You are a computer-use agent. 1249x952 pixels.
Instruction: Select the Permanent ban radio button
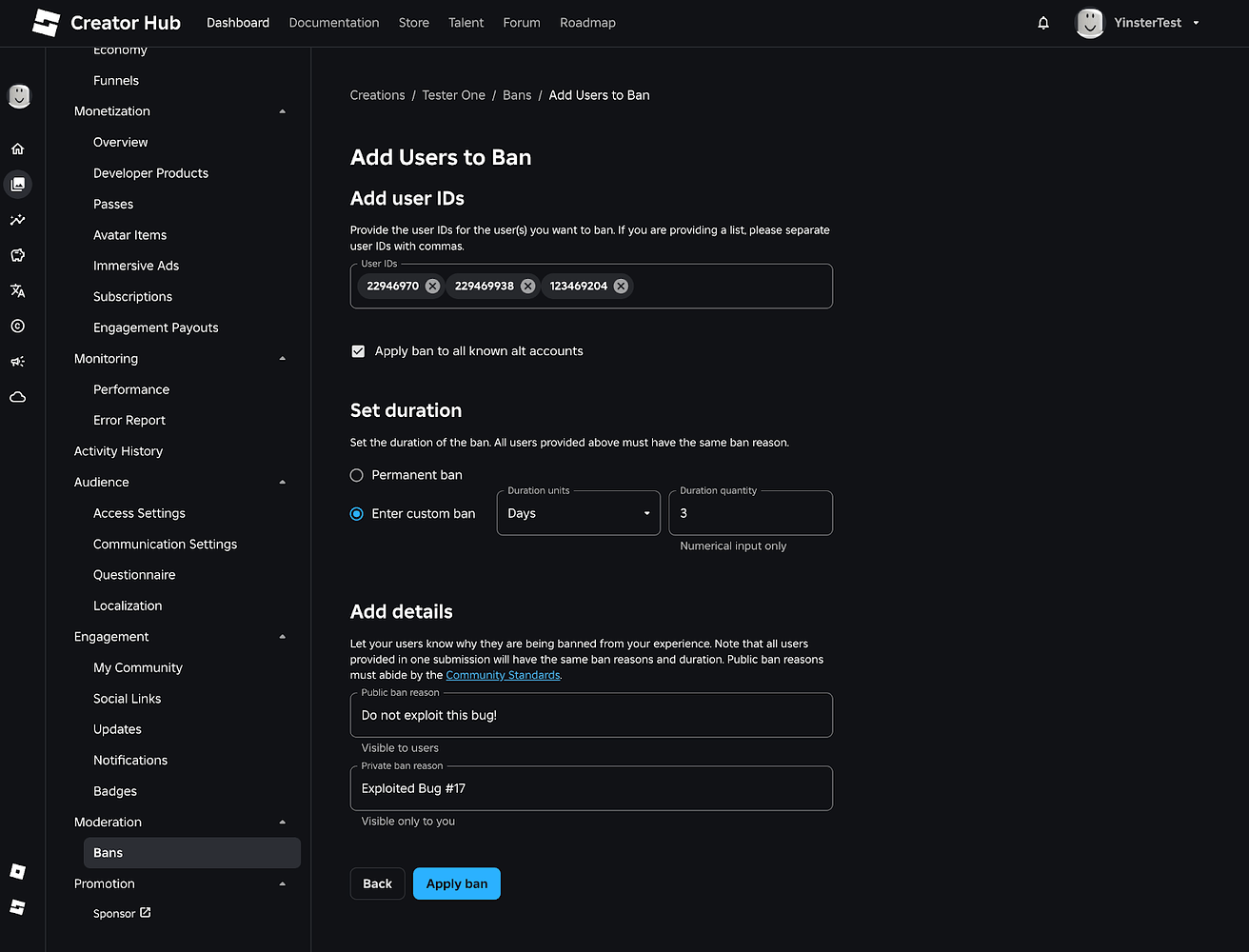356,474
